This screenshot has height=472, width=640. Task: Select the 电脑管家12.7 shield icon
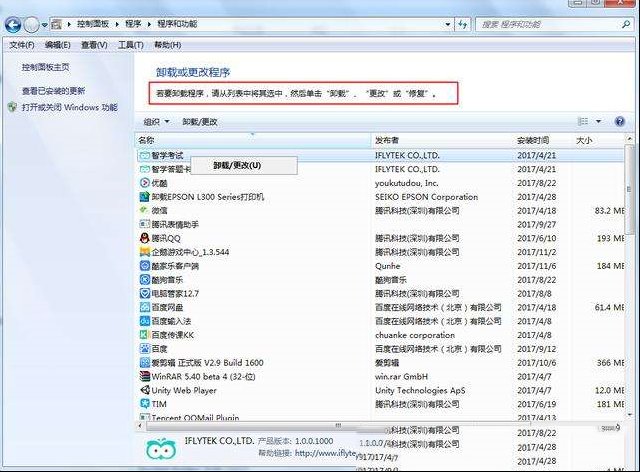(x=145, y=294)
